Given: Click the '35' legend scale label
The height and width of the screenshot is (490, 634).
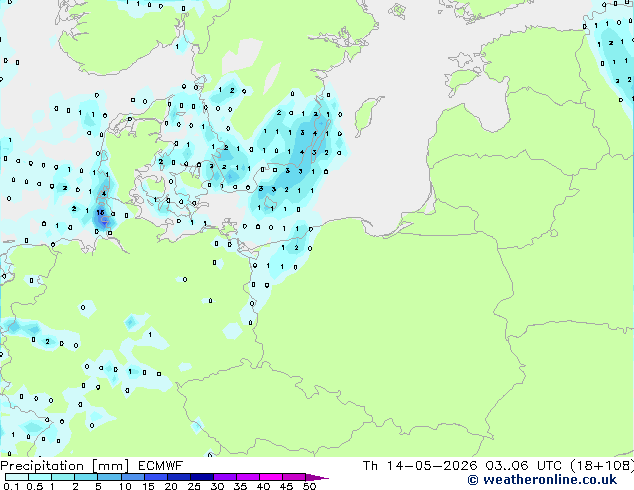Looking at the screenshot, I should 240,486.
